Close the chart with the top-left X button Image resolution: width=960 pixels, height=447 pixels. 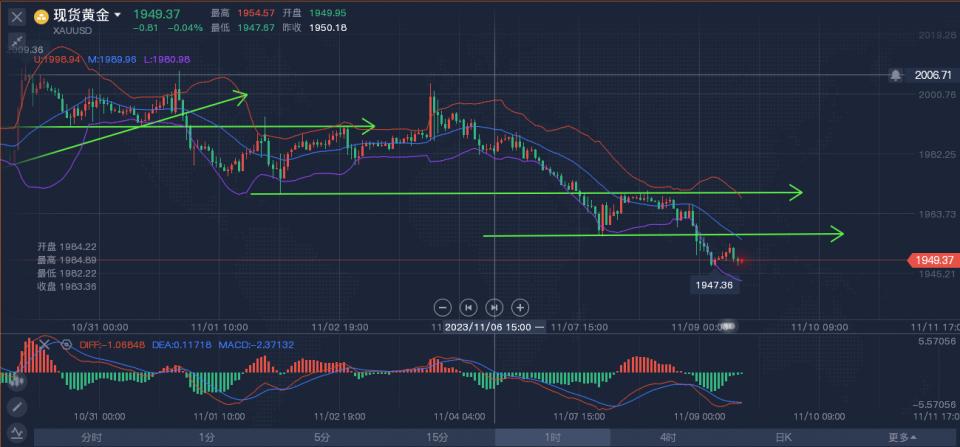pos(17,17)
